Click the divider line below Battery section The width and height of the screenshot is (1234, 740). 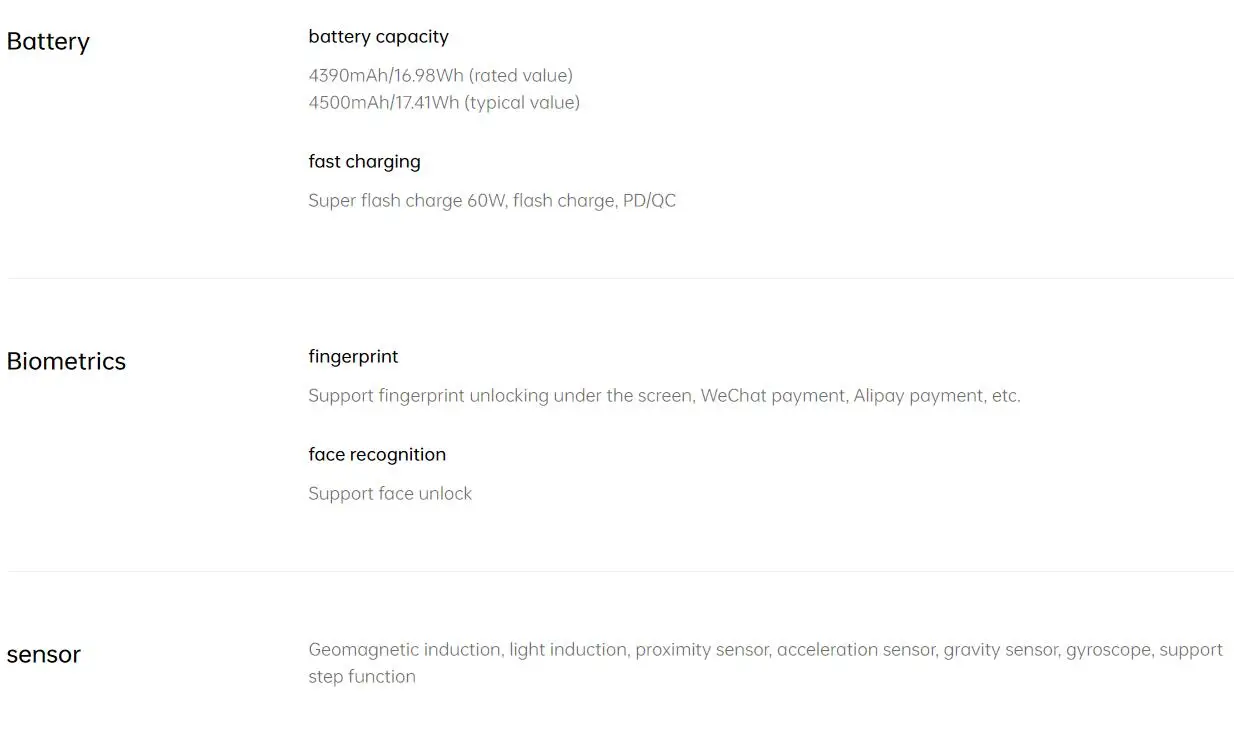pyautogui.click(x=620, y=278)
